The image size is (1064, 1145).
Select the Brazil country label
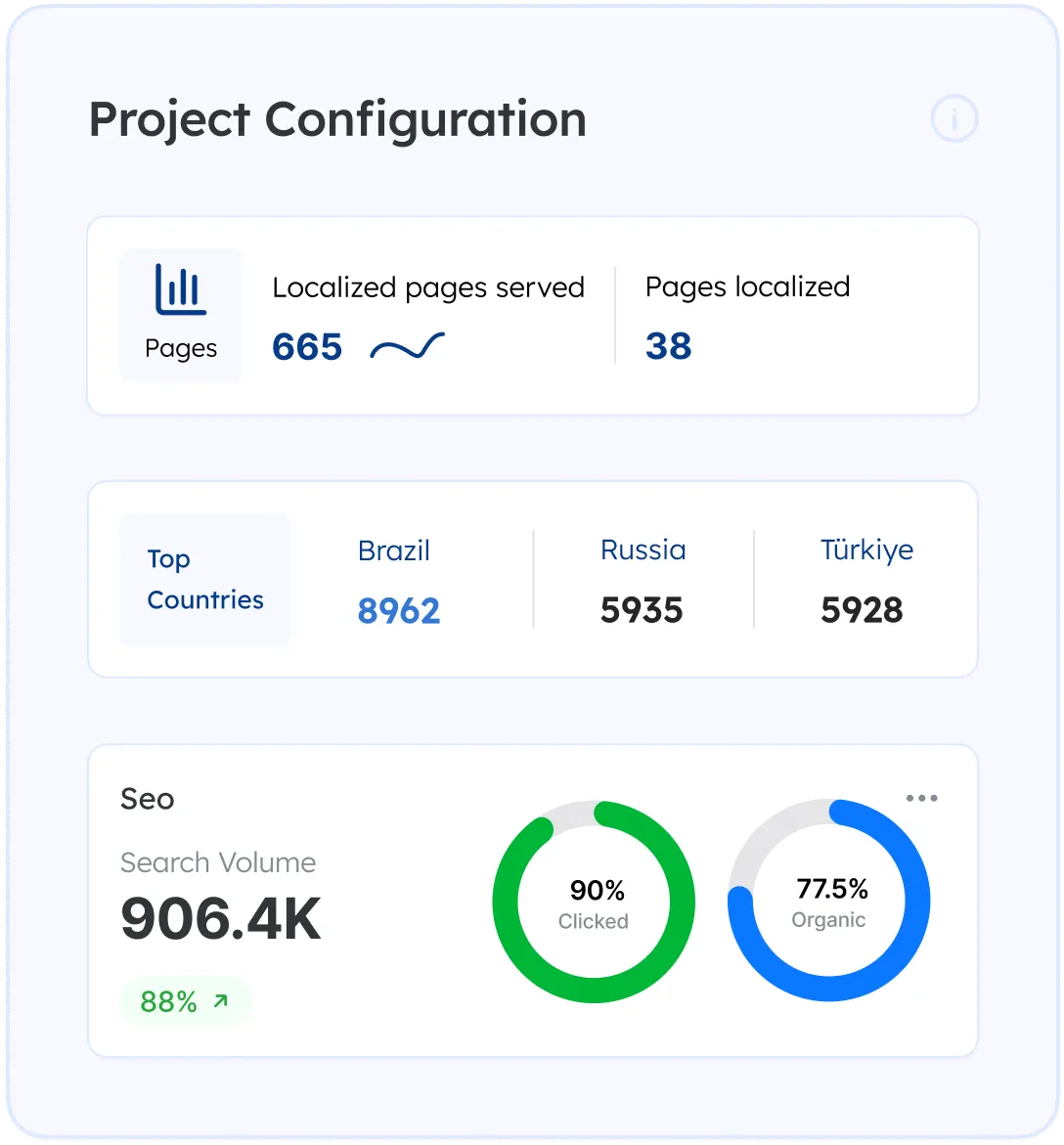(394, 550)
